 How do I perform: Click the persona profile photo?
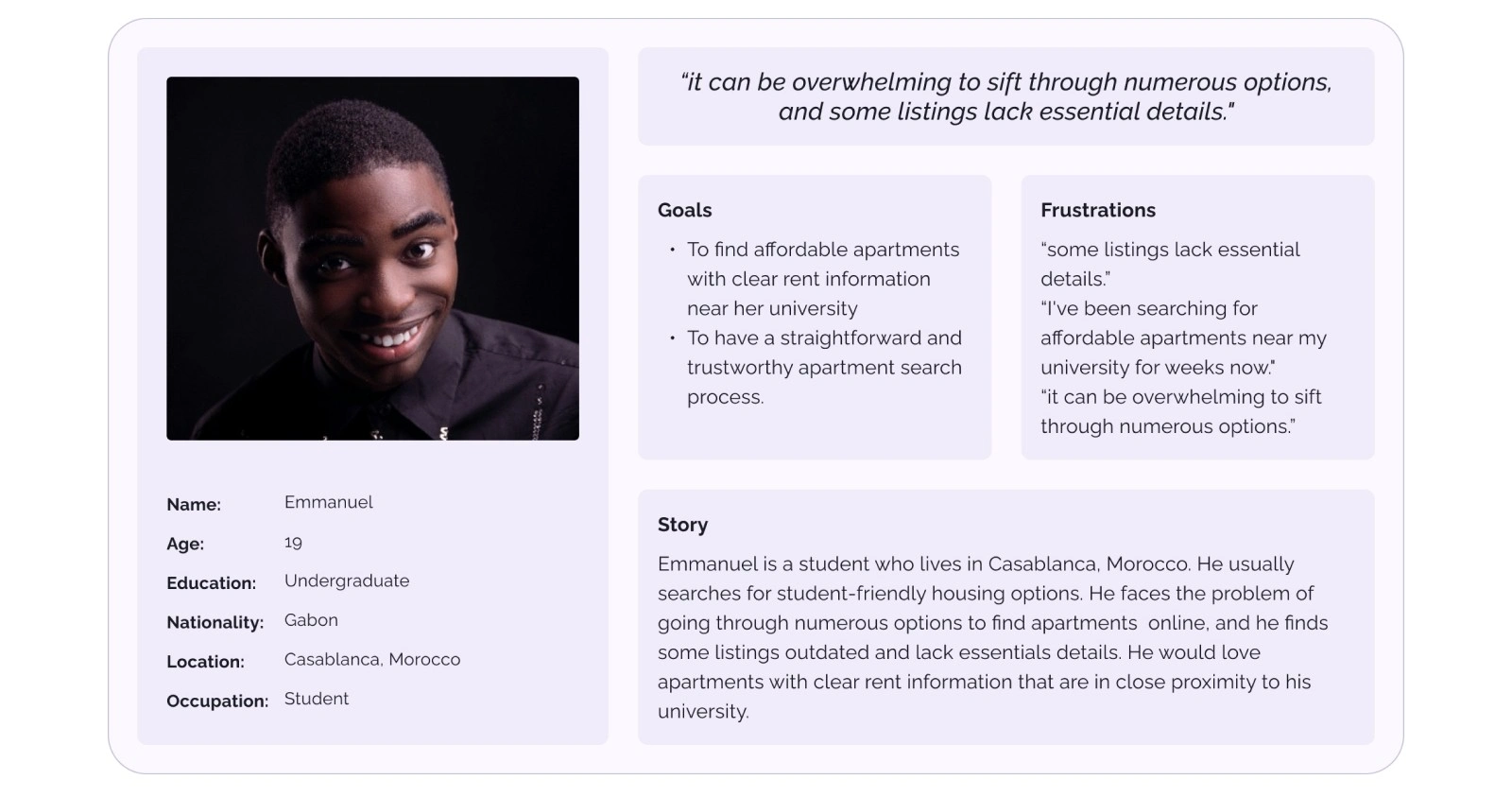(x=372, y=258)
